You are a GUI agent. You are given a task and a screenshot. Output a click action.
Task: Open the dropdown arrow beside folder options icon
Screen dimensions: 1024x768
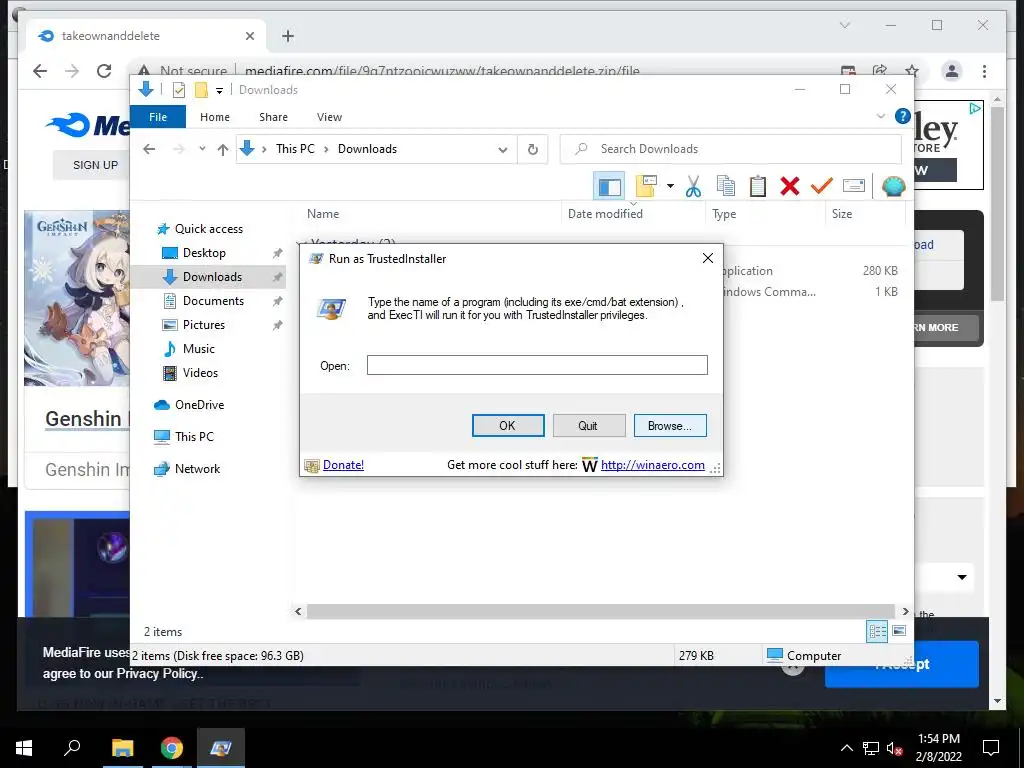pos(670,187)
